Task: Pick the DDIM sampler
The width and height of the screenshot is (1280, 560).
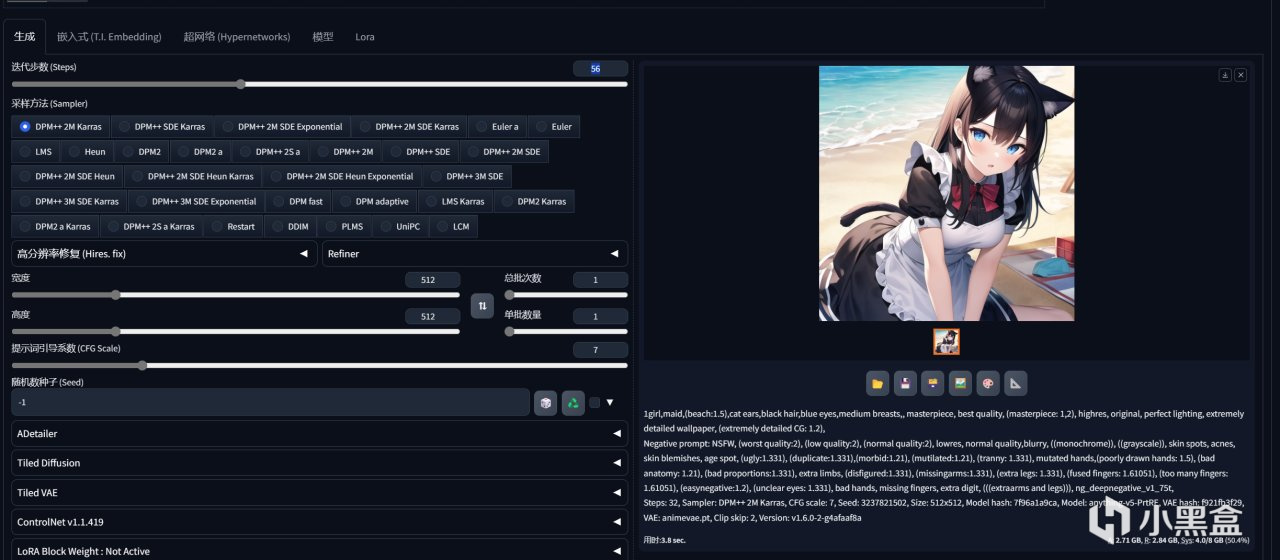Action: pyautogui.click(x=289, y=227)
